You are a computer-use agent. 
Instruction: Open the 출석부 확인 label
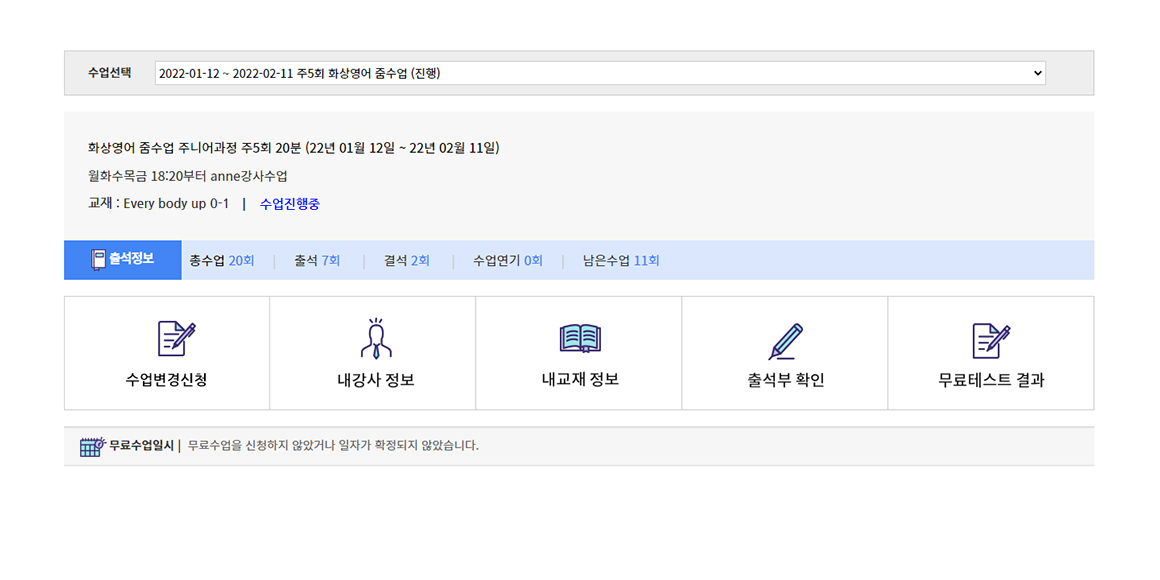click(786, 381)
